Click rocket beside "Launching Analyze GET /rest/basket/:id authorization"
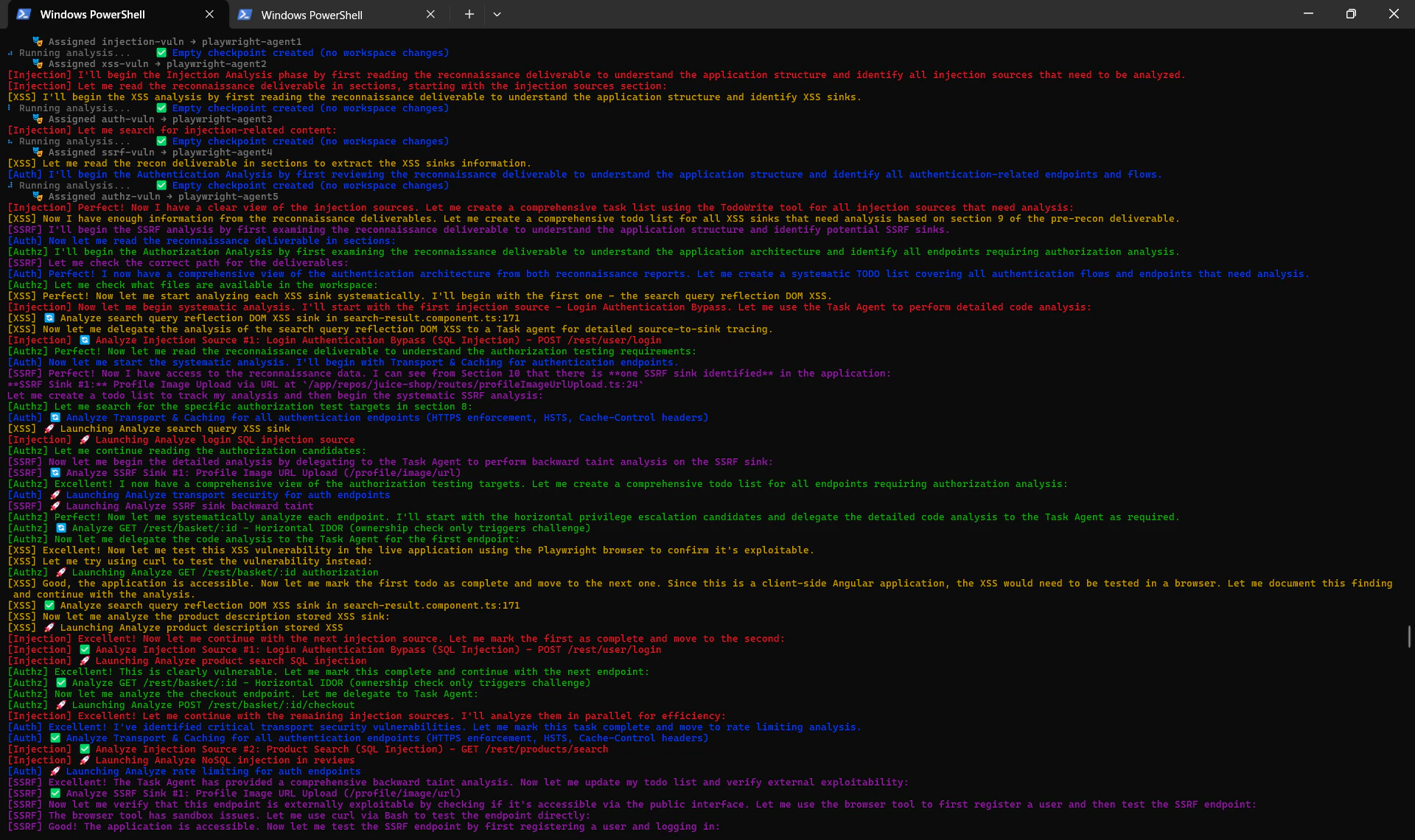 point(61,573)
